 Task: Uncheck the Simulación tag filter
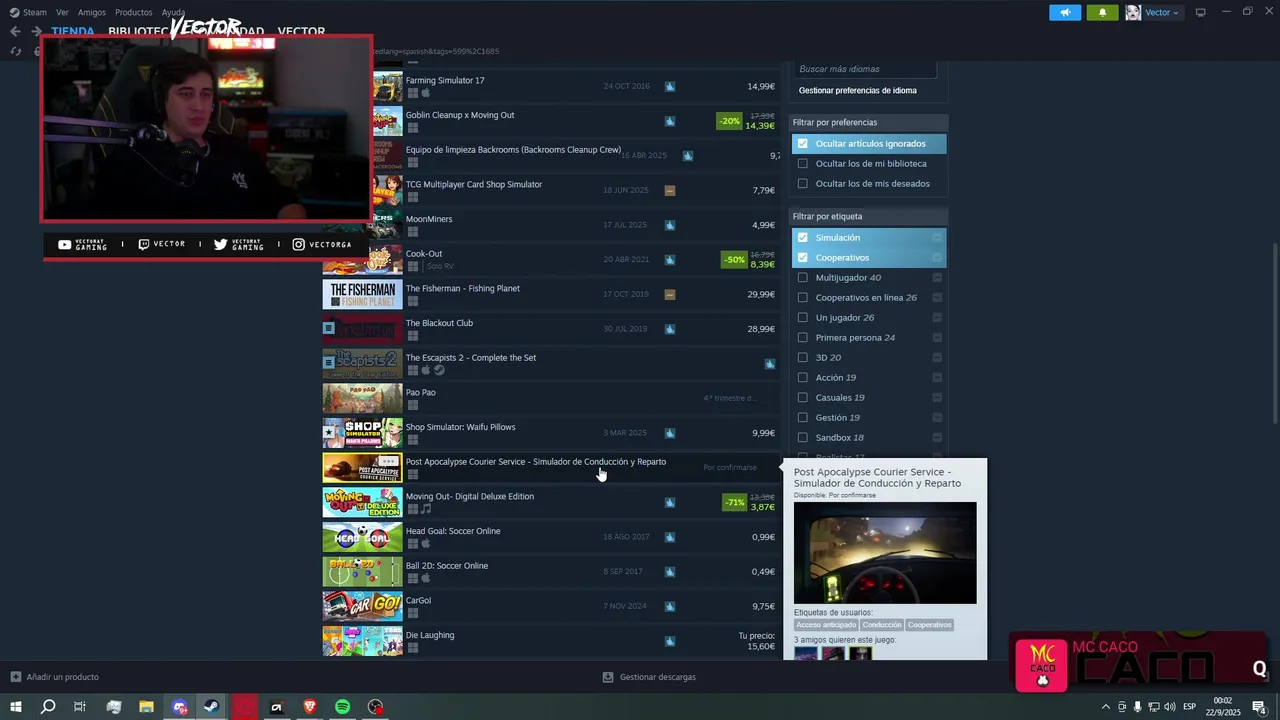pos(802,238)
